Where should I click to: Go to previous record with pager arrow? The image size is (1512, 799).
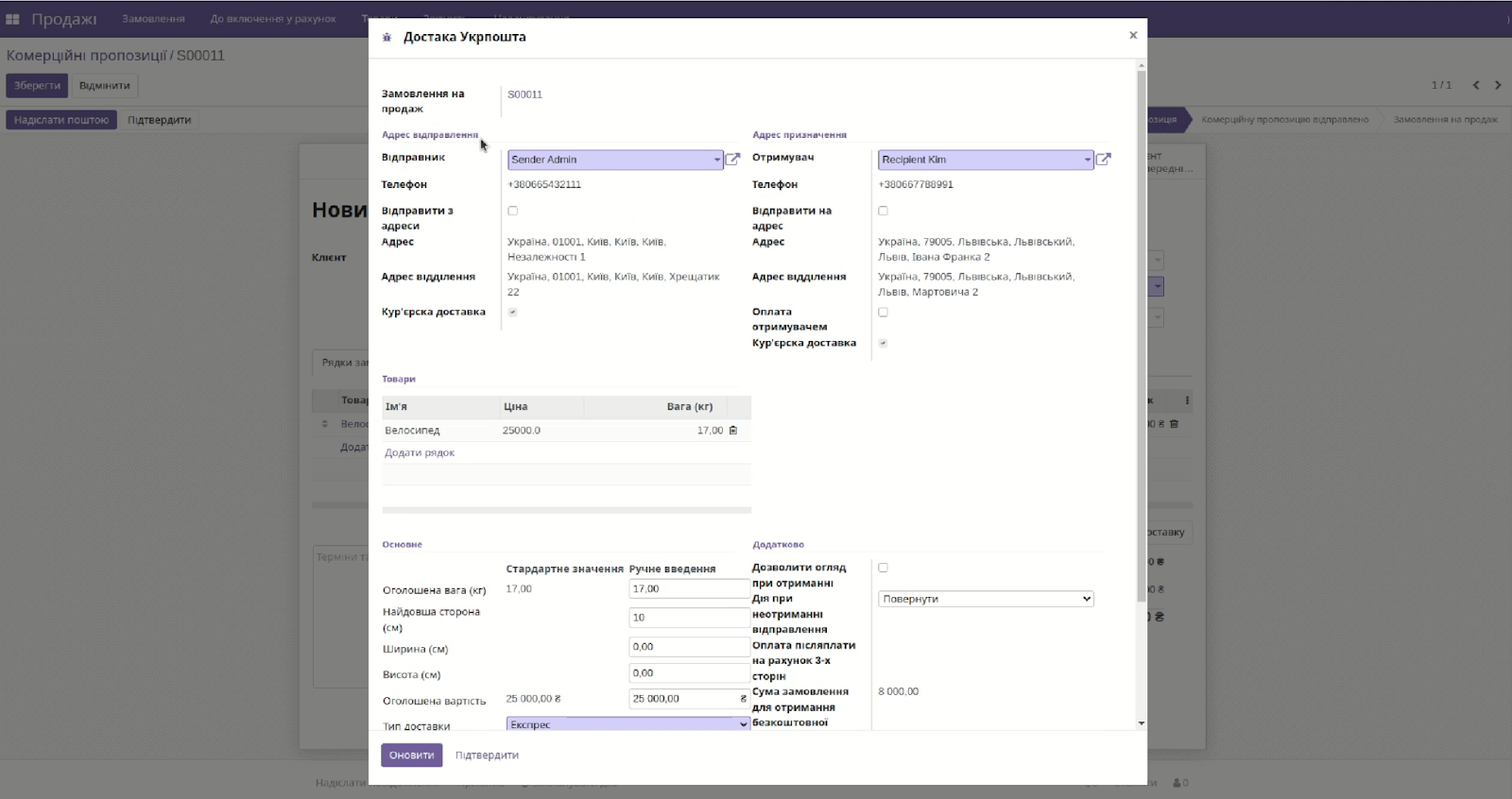(1476, 85)
